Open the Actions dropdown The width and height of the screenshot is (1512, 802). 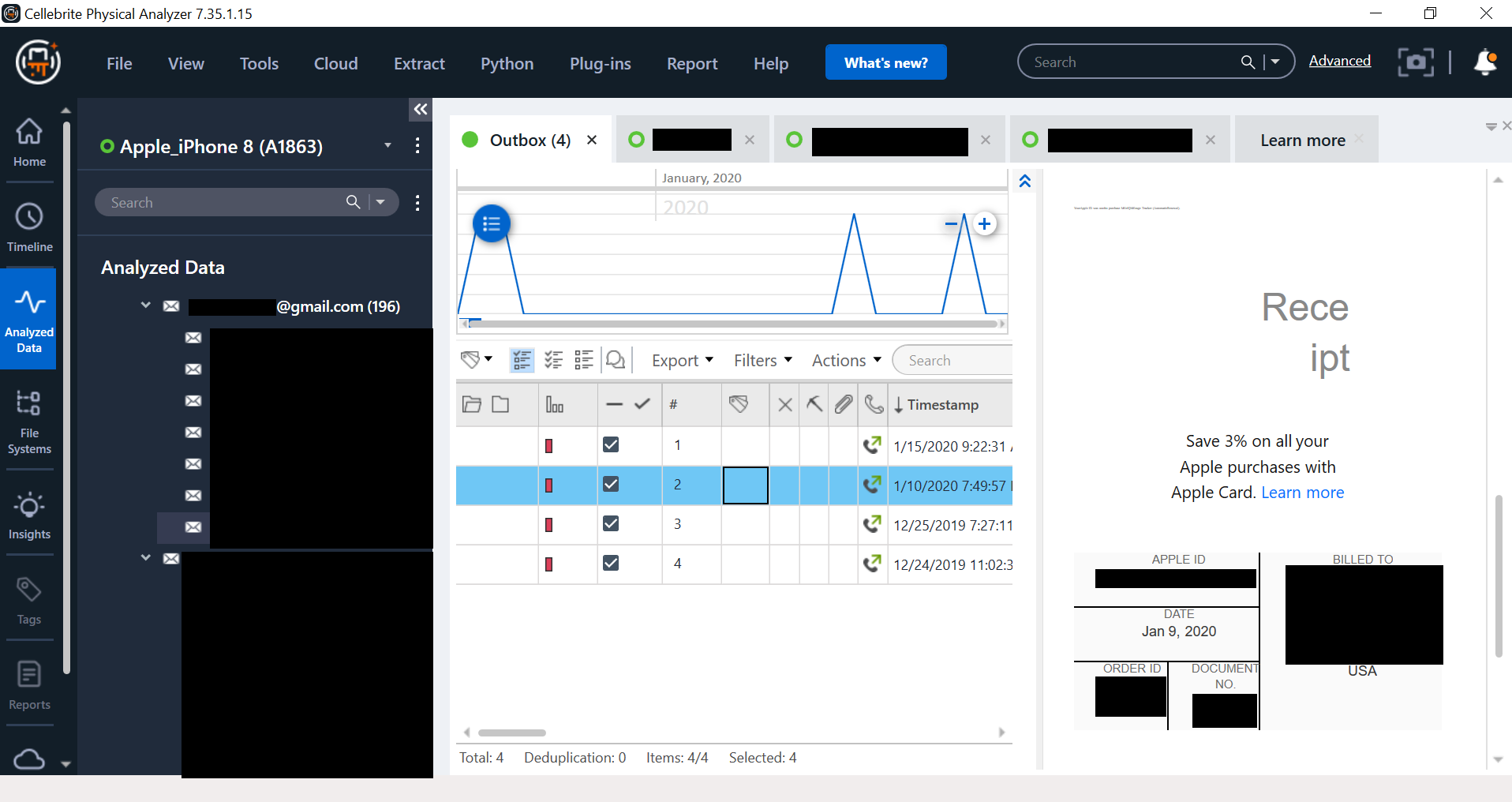pyautogui.click(x=847, y=360)
